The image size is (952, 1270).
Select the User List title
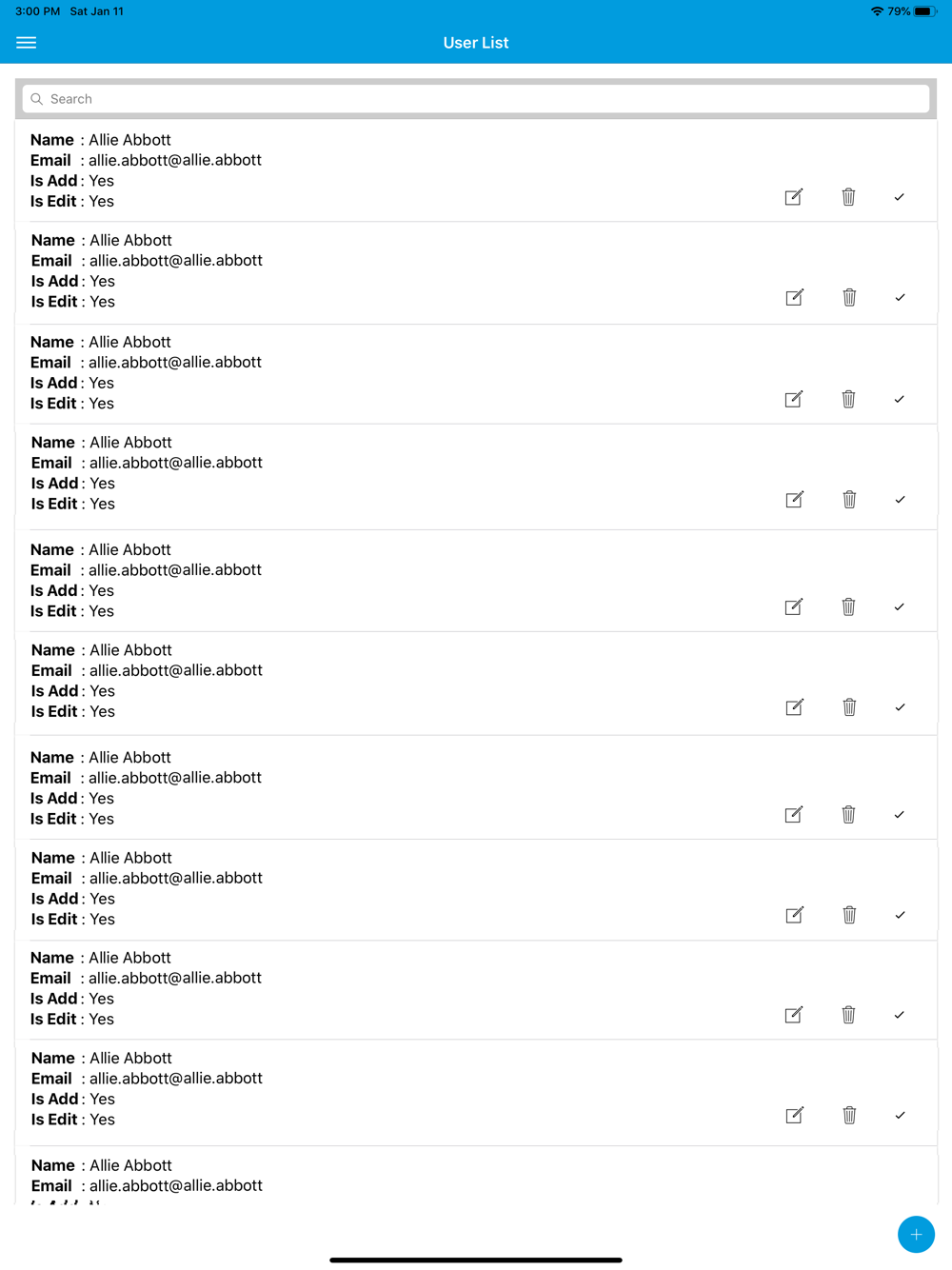point(476,43)
